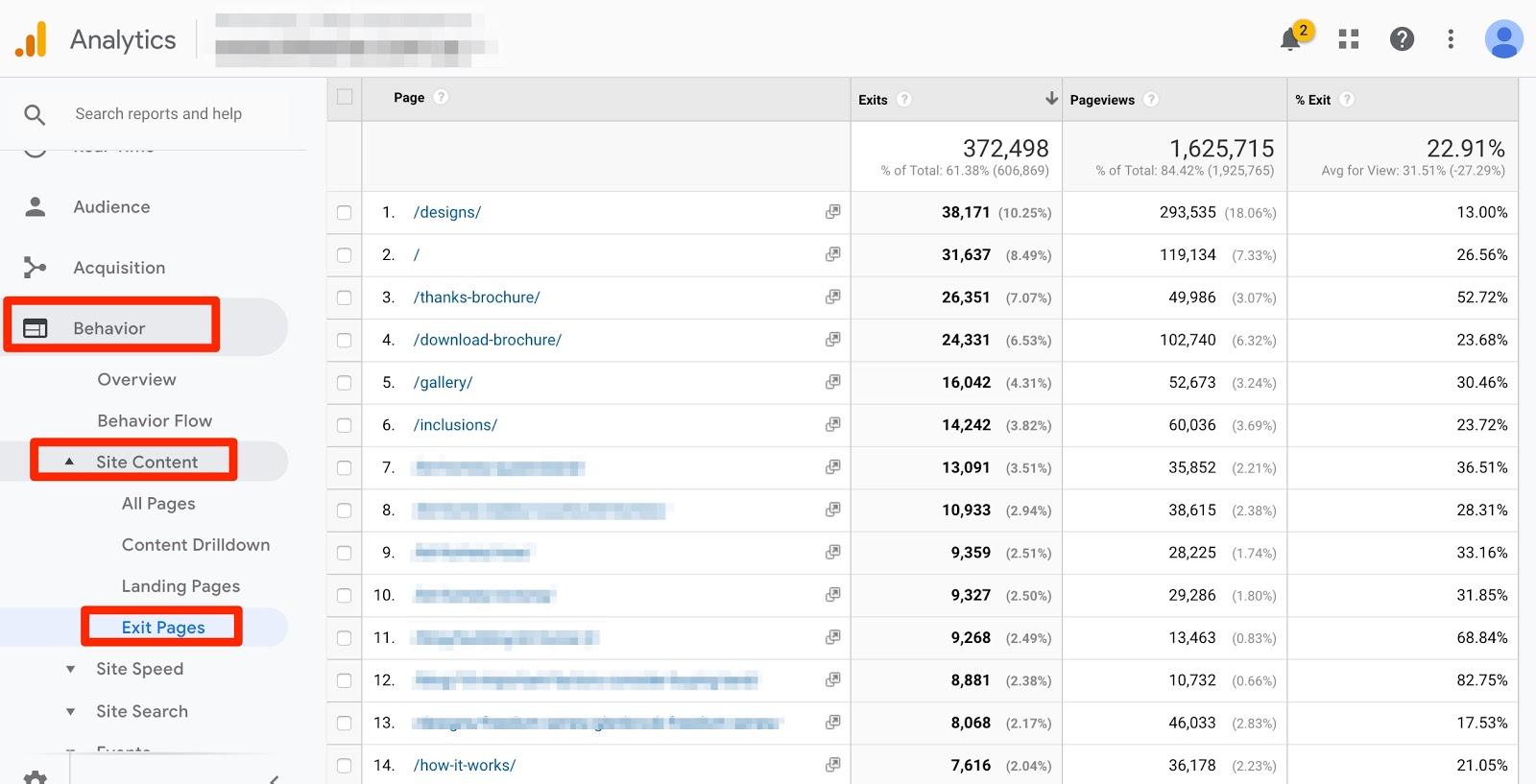Open the /inclusions/ page link
The image size is (1536, 784).
455,424
